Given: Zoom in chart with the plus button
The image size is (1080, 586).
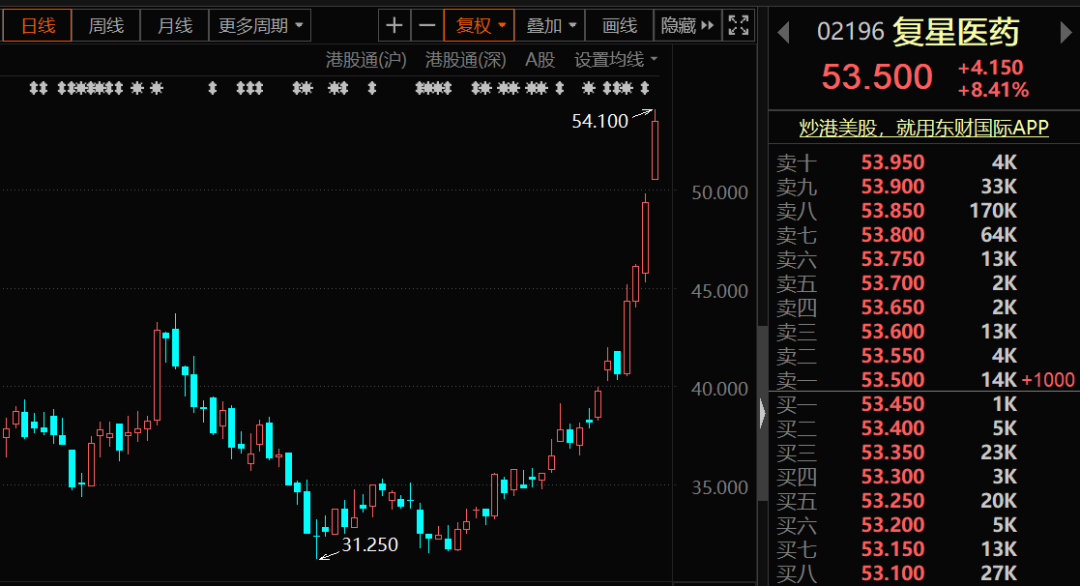Looking at the screenshot, I should 395,25.
